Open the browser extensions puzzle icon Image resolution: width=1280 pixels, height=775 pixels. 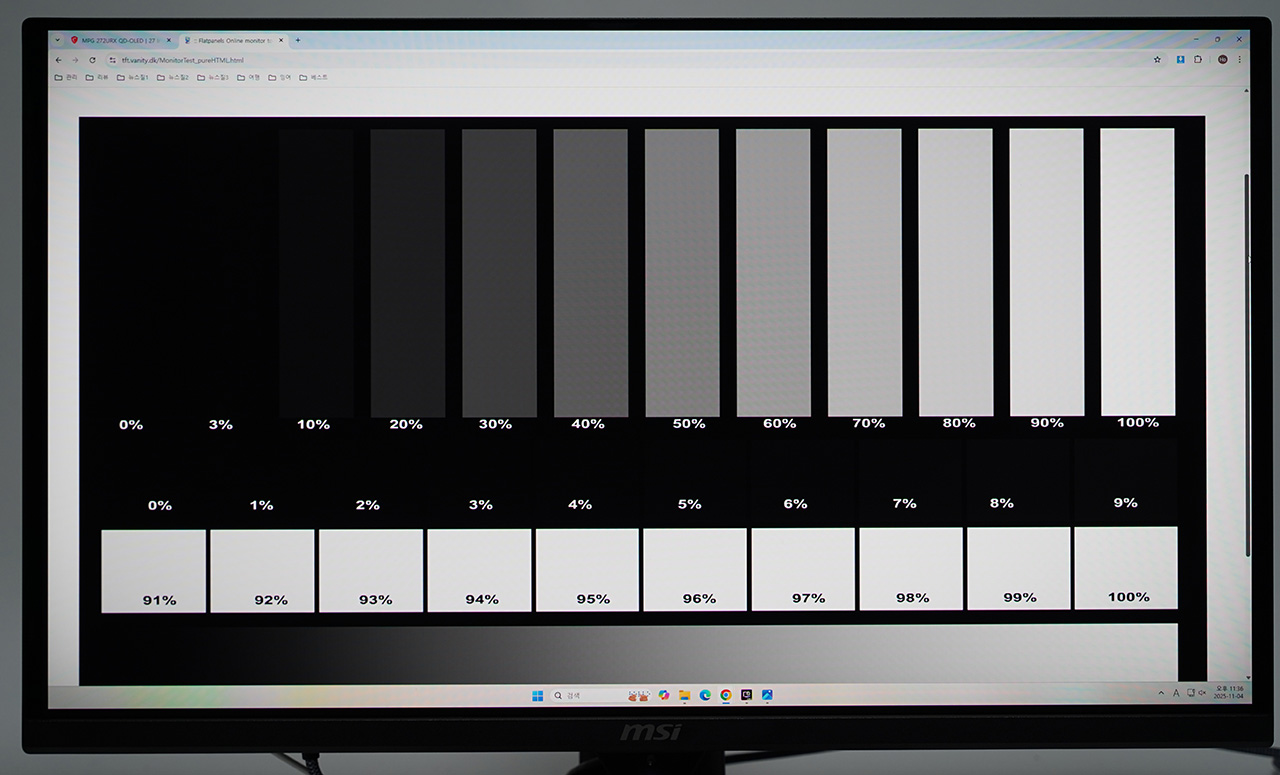(1198, 60)
